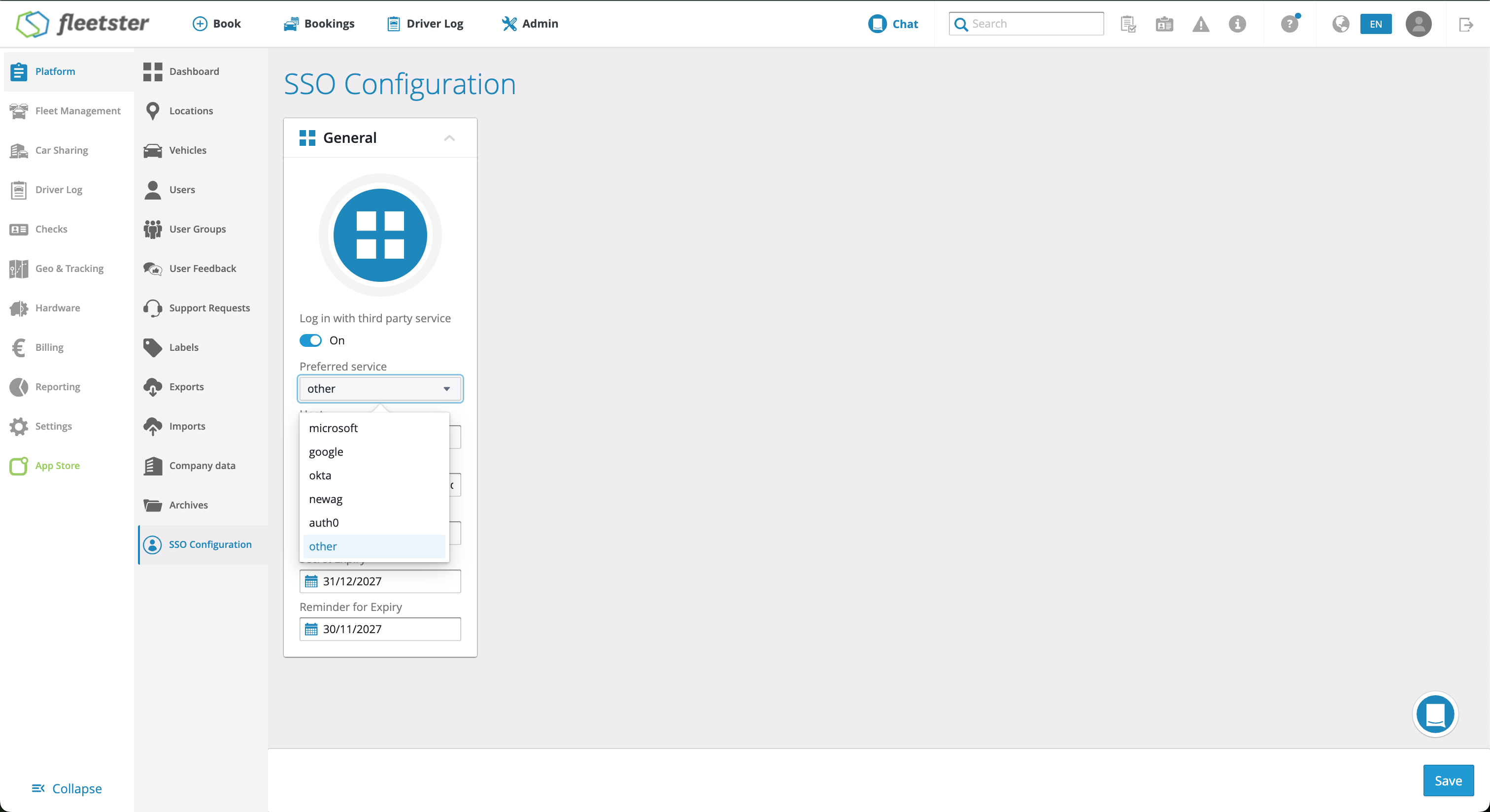
Task: Open the user profile avatar
Action: click(1418, 24)
